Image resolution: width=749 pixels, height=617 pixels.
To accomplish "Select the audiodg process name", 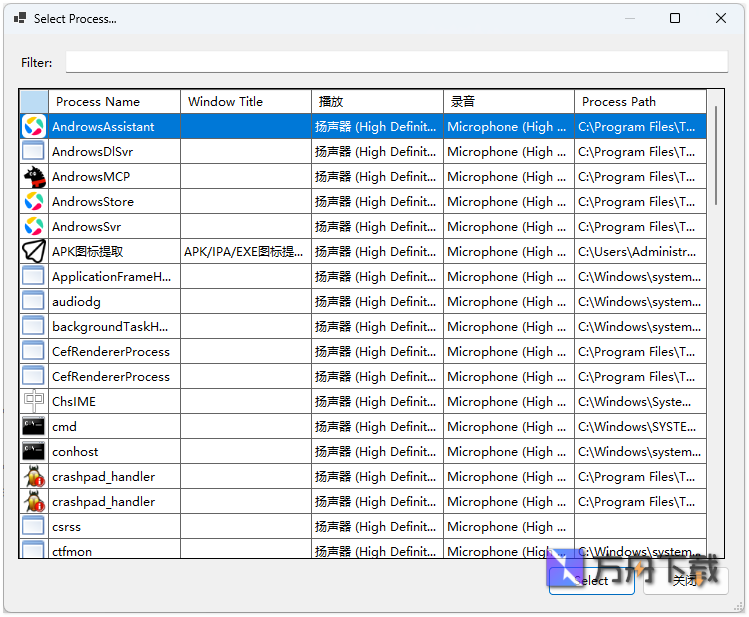I will click(x=76, y=301).
